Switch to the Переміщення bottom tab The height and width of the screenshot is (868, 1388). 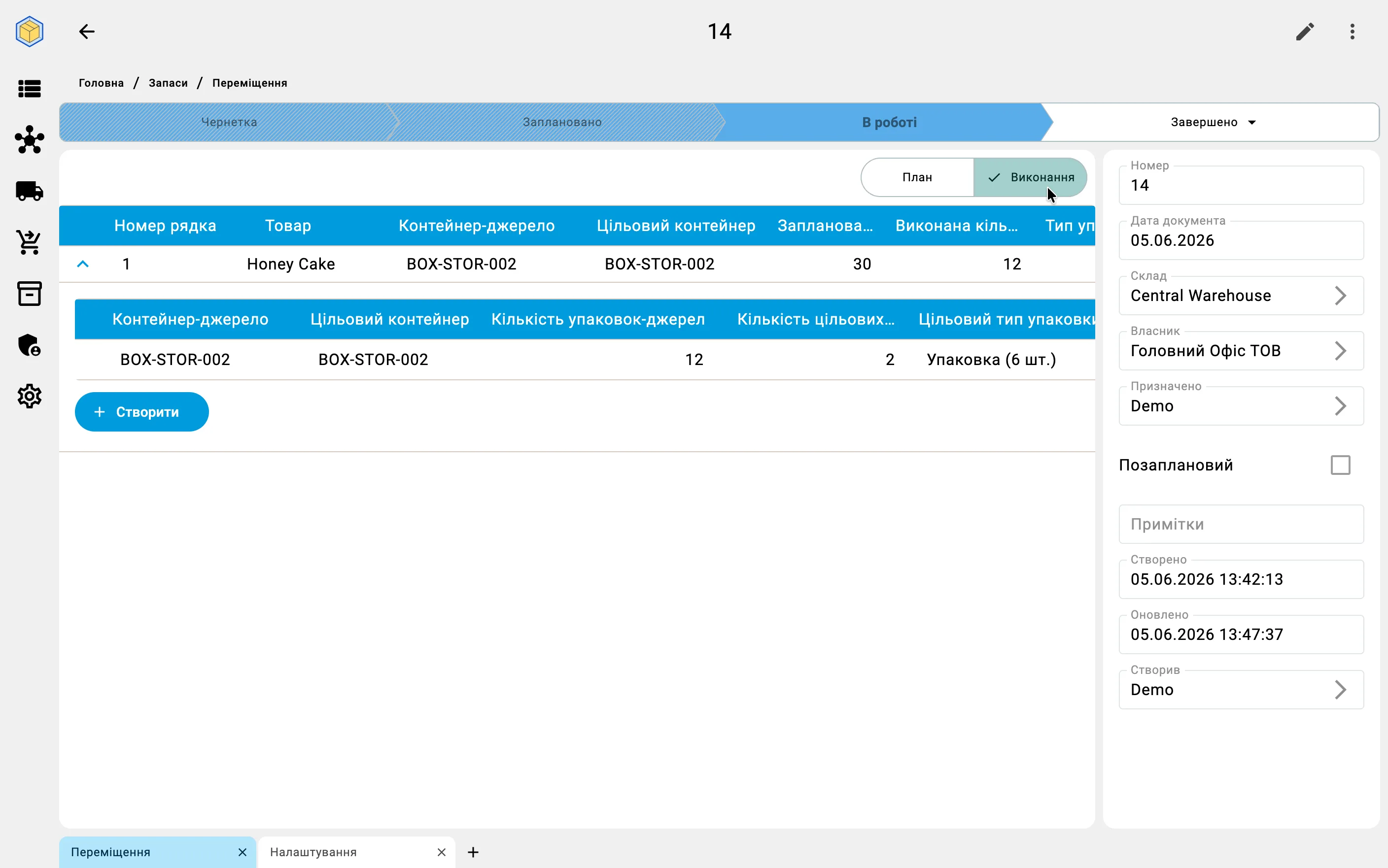coord(157,853)
